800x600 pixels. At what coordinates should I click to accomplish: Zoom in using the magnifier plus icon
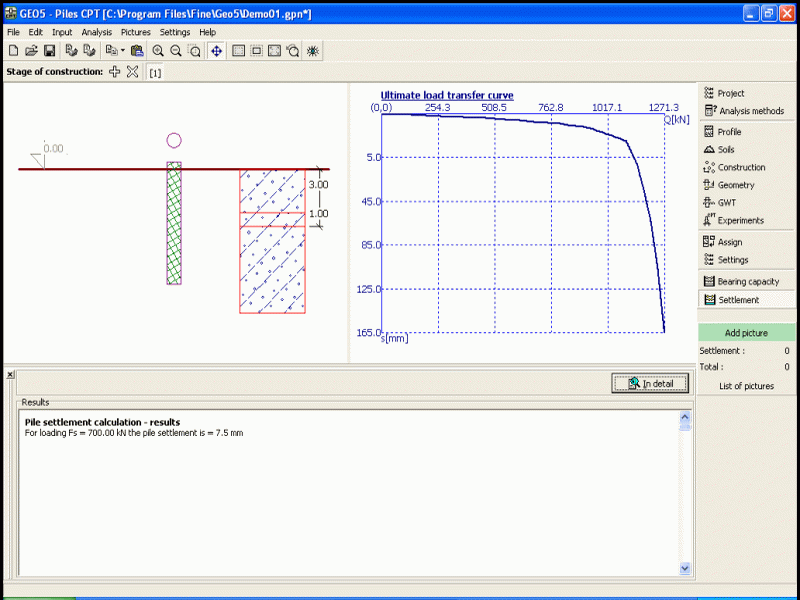(x=158, y=50)
